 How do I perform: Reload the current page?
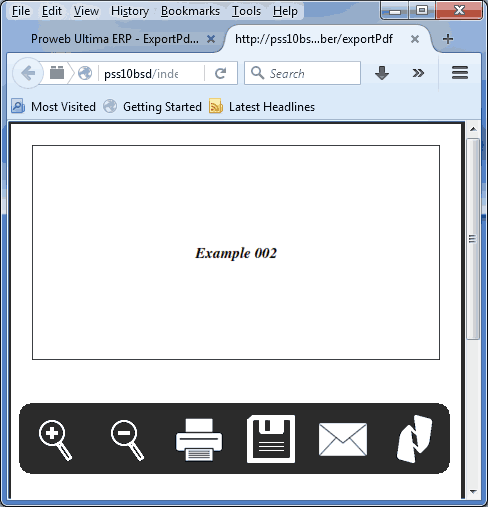pyautogui.click(x=221, y=73)
